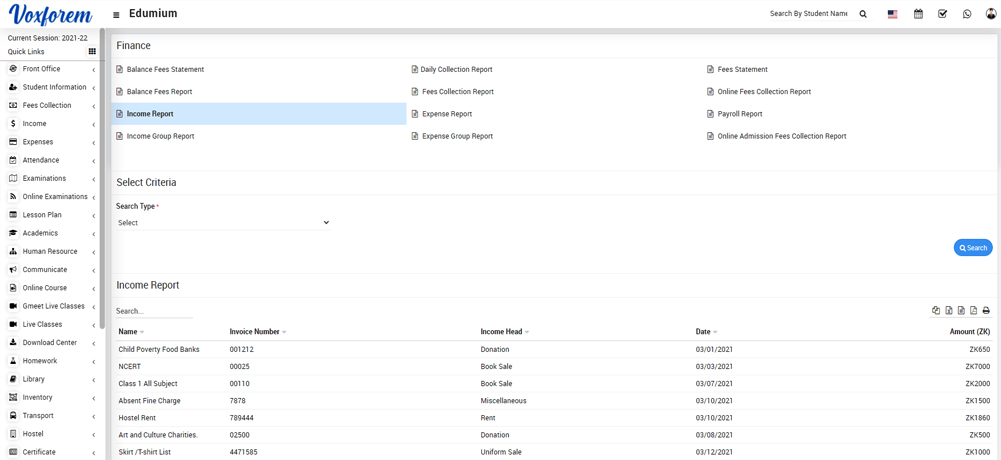This screenshot has height=460, width=1001.
Task: Open Examinations in the sidebar
Action: pyautogui.click(x=44, y=178)
